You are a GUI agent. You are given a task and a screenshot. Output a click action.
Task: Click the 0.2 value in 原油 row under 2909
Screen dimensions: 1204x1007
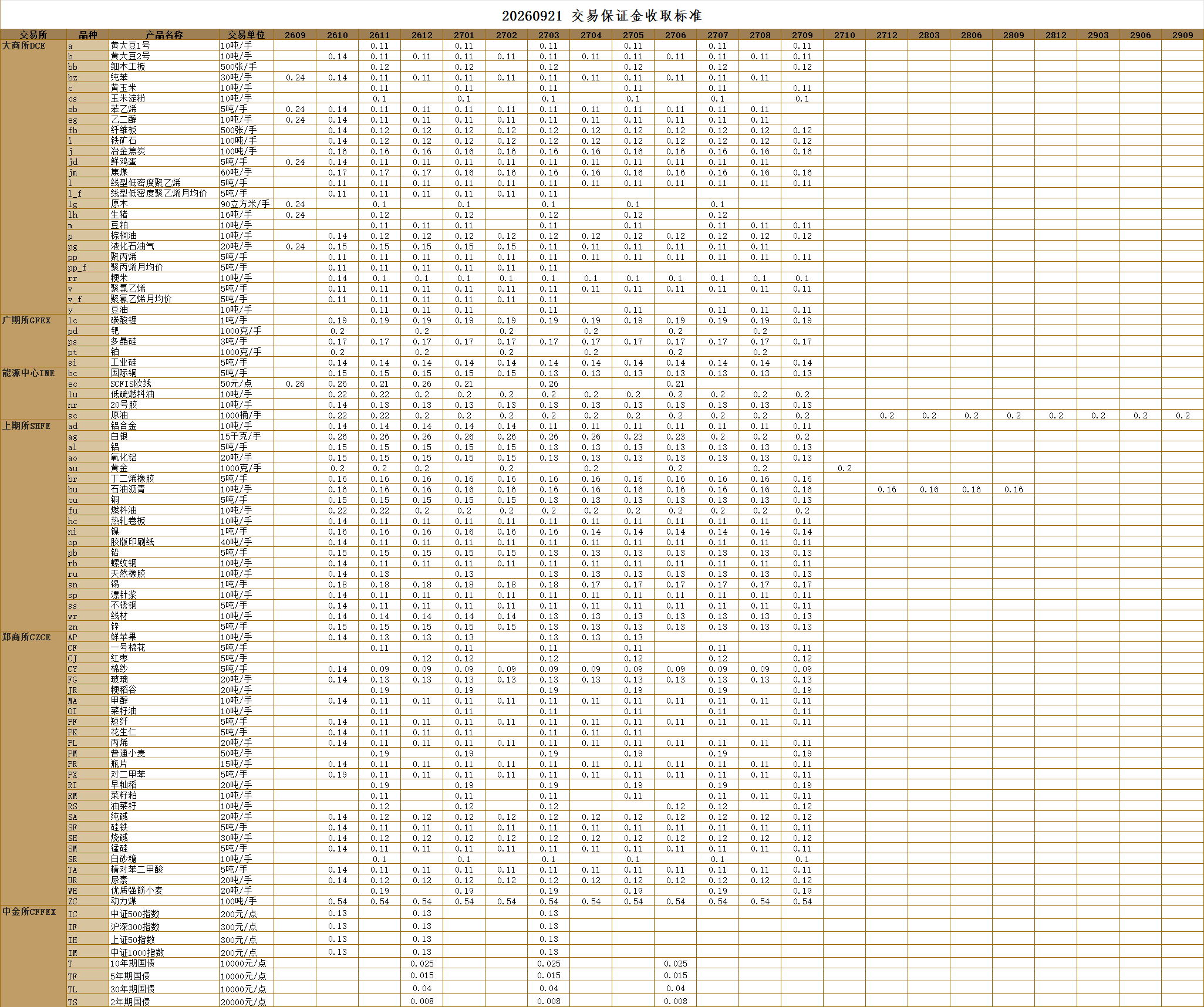click(1183, 415)
